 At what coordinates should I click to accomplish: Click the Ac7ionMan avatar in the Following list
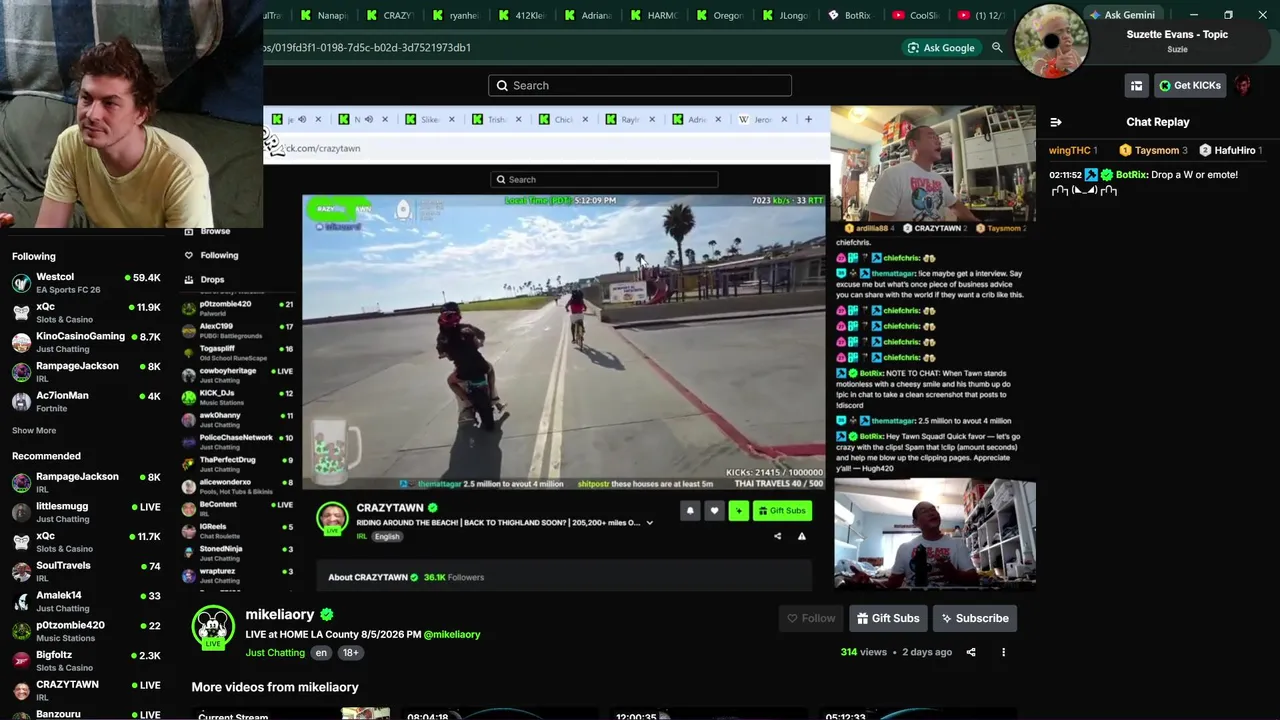tap(21, 402)
